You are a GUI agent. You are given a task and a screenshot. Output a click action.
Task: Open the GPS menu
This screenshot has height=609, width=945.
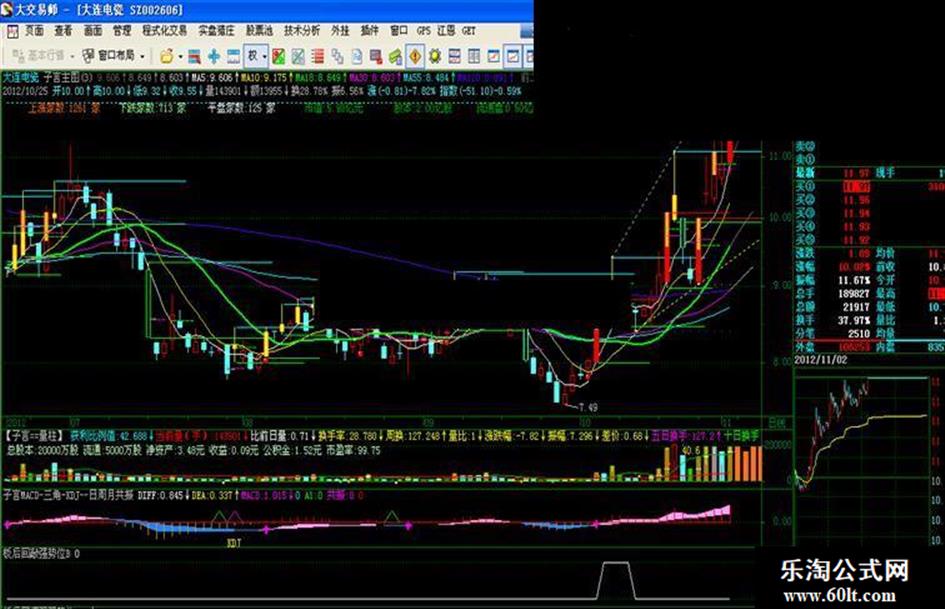click(424, 31)
